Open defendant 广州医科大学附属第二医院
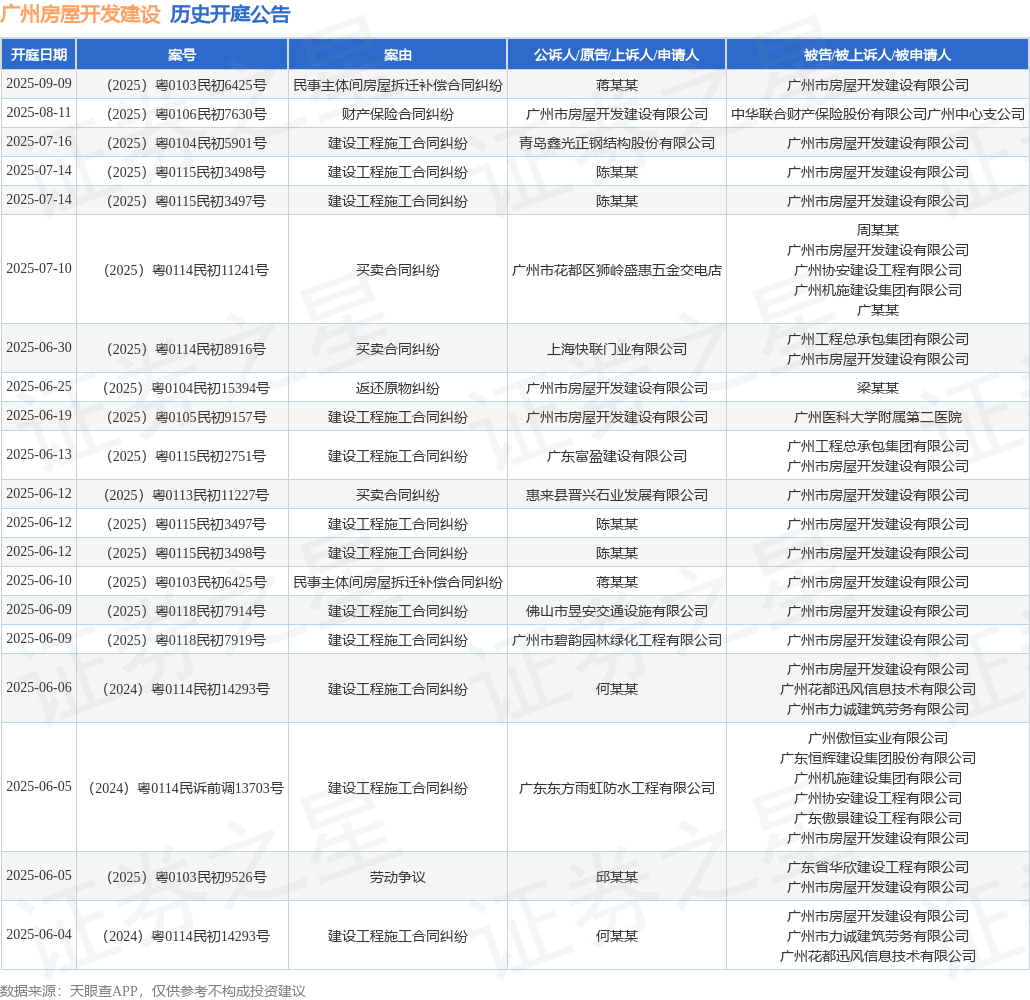Screen dimensions: 1030x1000 coord(877,417)
